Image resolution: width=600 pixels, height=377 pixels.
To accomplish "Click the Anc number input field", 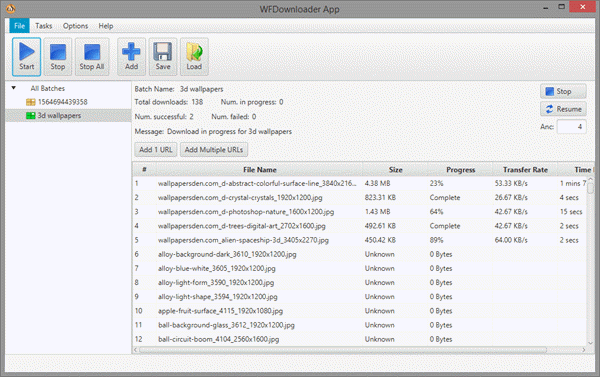I will (x=571, y=127).
